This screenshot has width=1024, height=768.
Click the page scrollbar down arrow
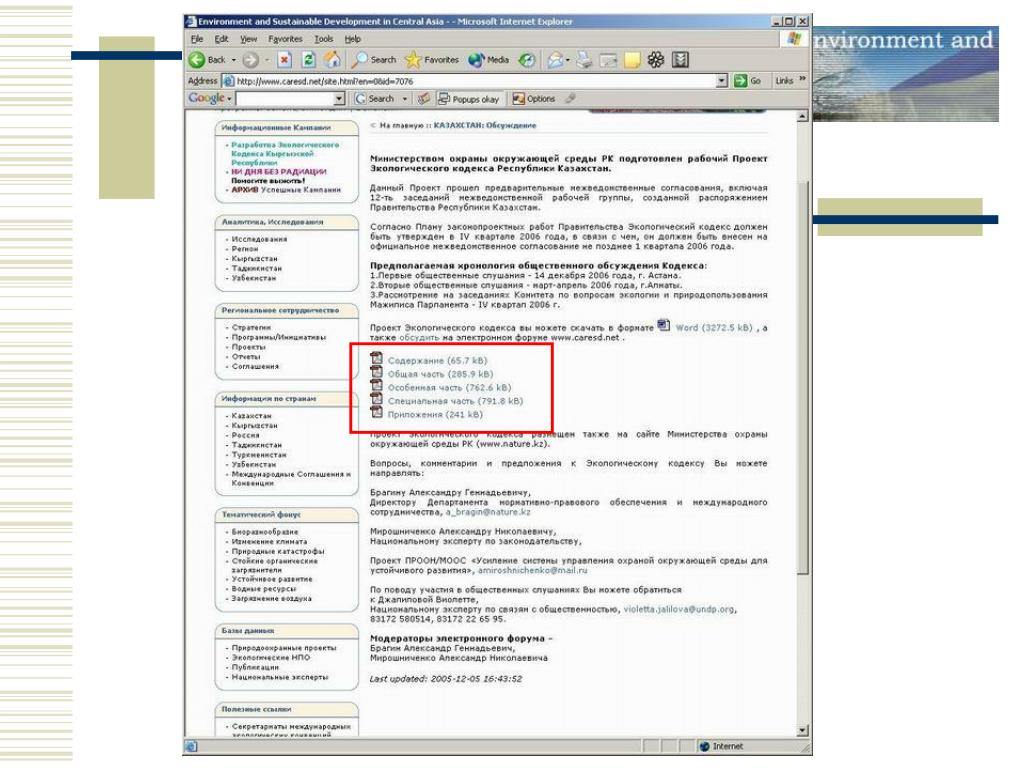[803, 731]
